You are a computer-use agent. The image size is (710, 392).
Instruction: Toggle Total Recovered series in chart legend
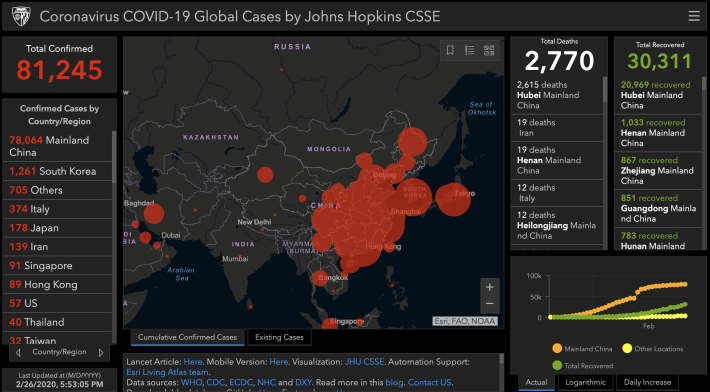[x=583, y=365]
